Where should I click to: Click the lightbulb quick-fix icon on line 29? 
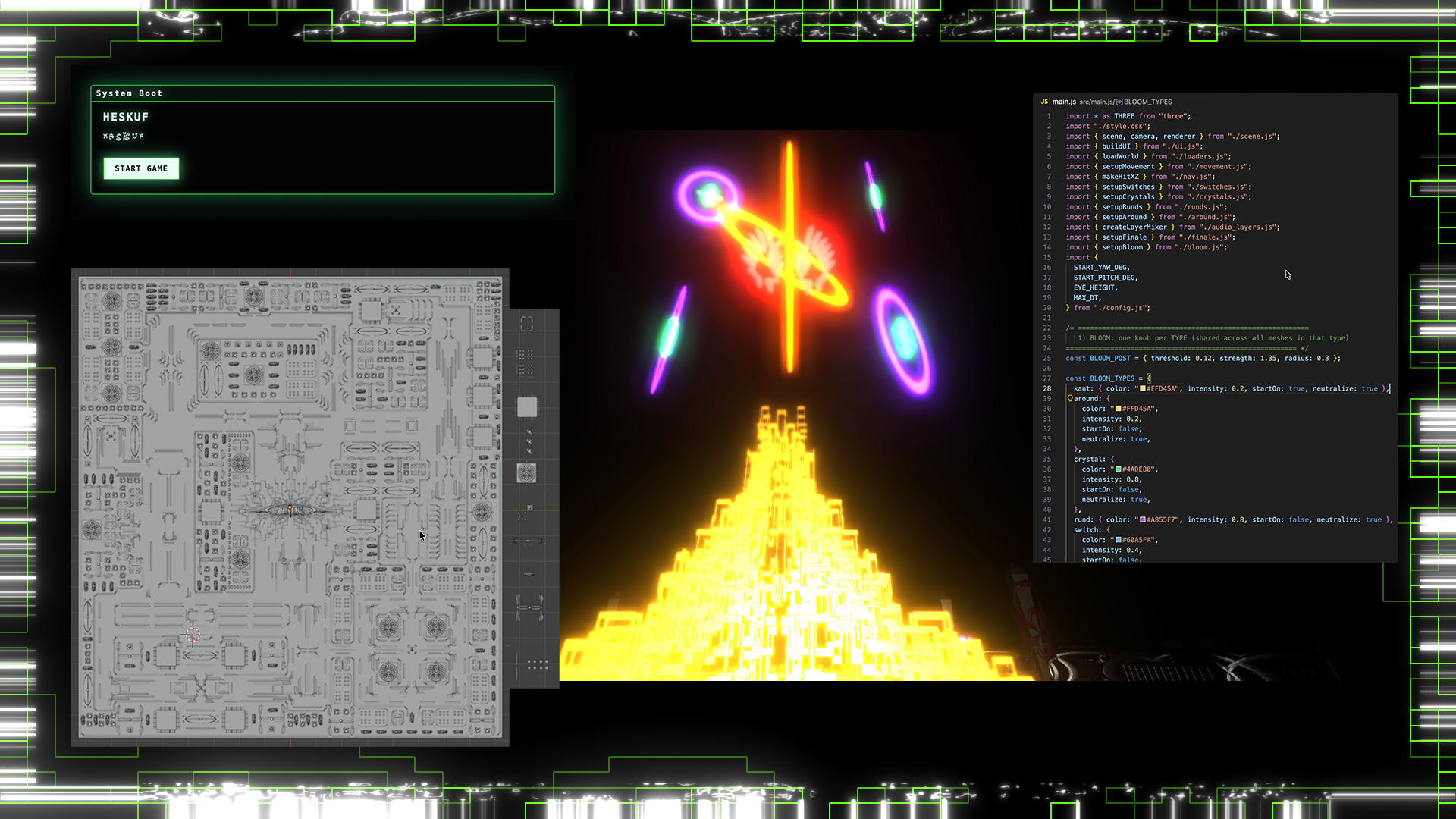pos(1070,398)
